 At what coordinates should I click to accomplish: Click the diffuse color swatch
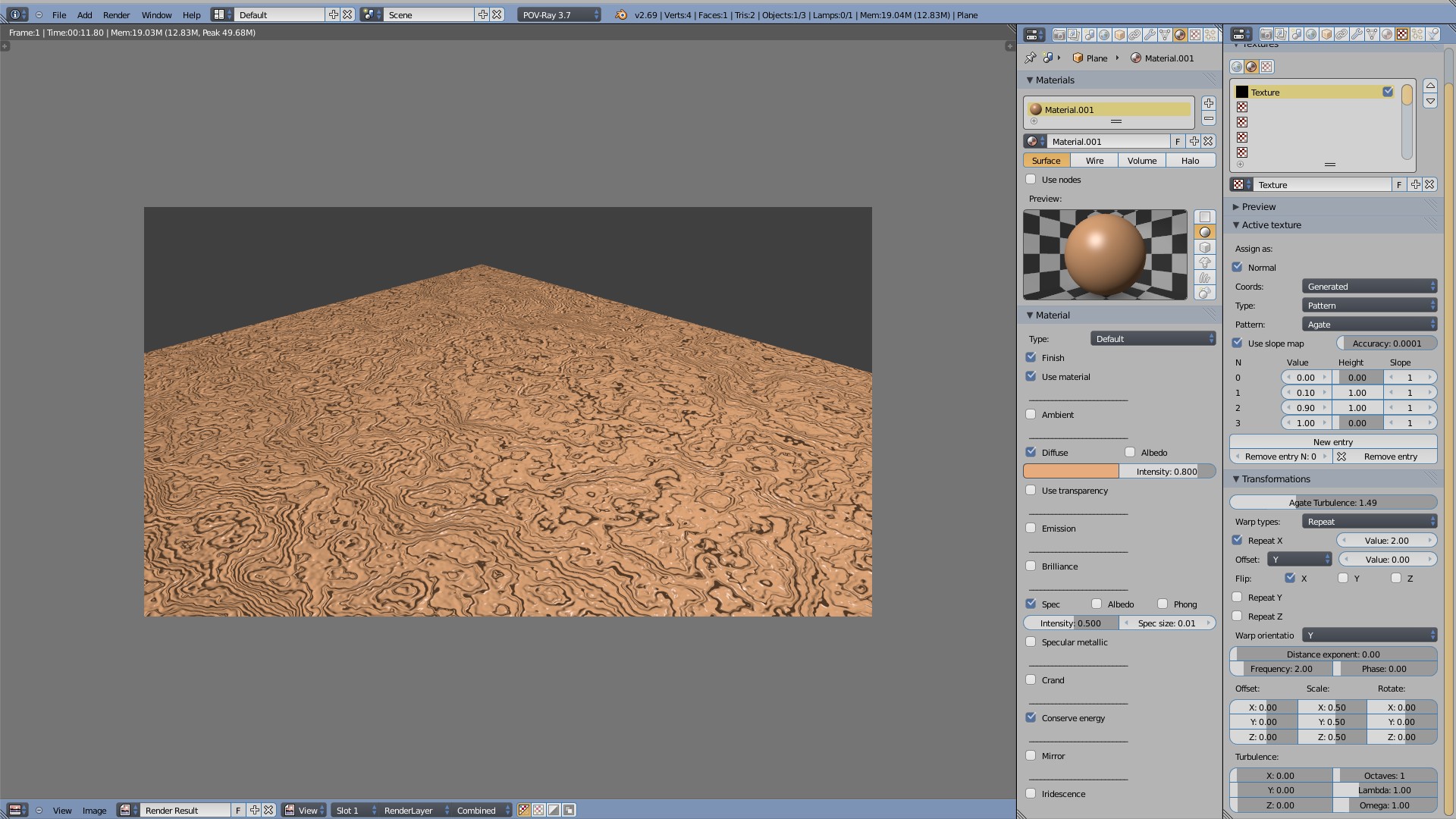click(x=1071, y=471)
